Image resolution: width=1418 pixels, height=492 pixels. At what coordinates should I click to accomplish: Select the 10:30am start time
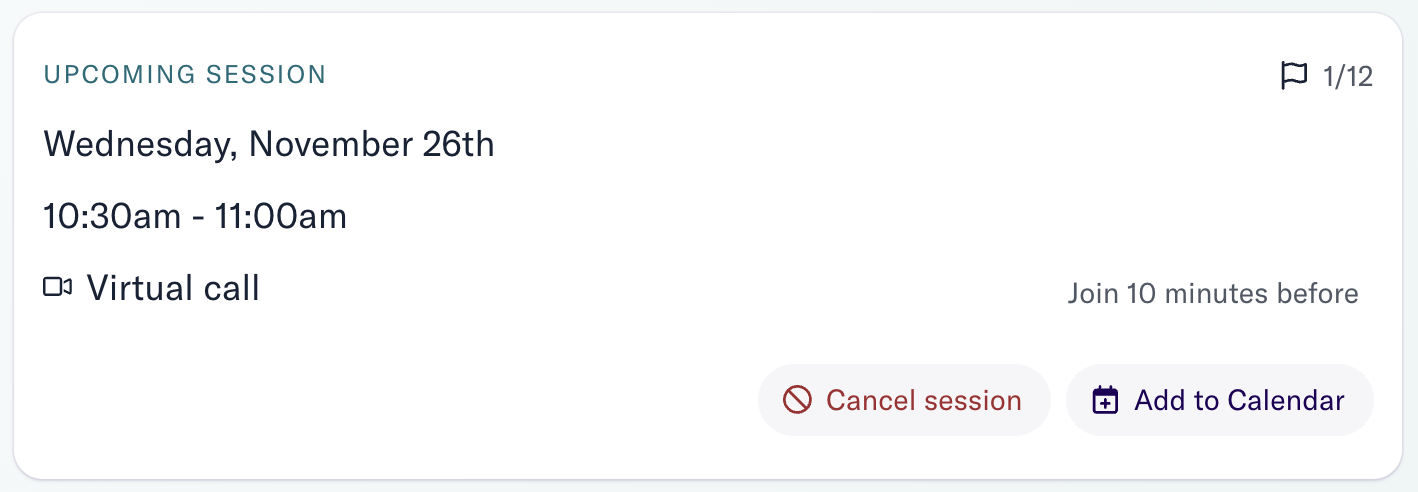[x=110, y=217]
